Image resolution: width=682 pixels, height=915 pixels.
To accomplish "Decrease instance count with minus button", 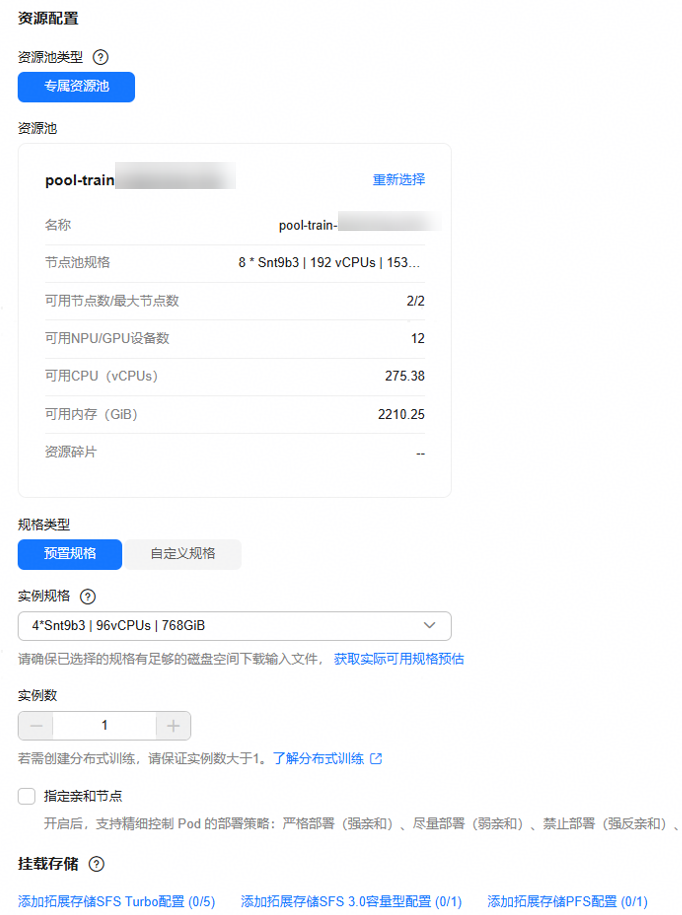I will coord(36,726).
